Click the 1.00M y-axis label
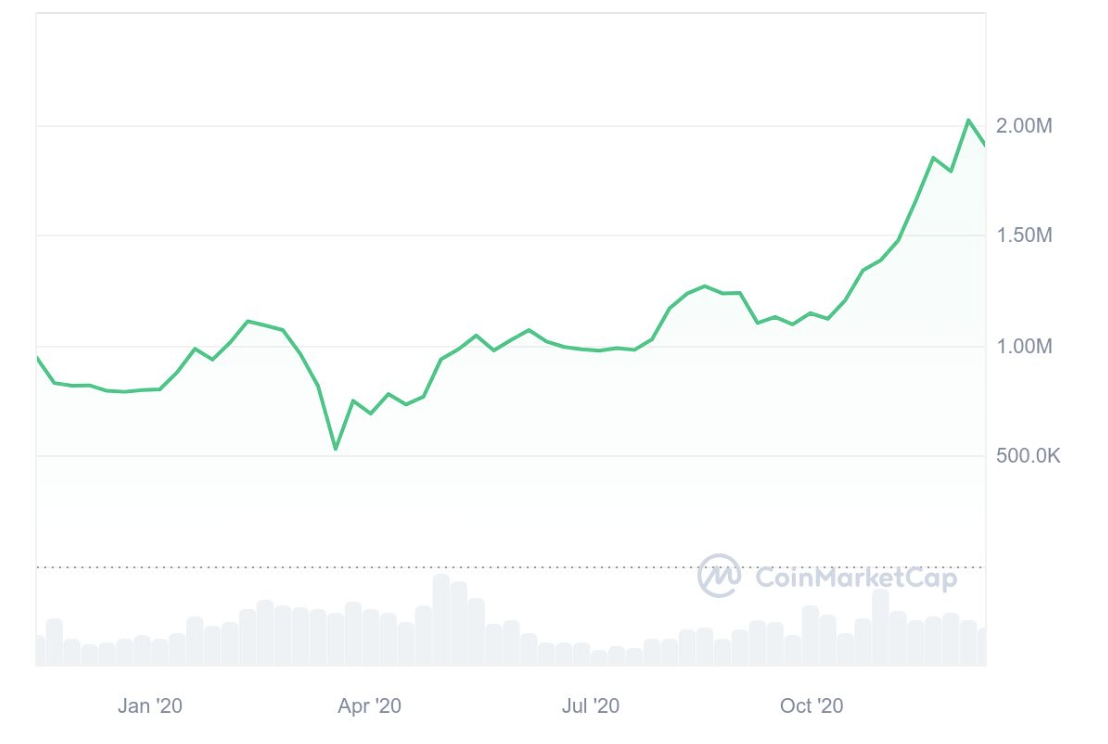1108x744 pixels. coord(1024,346)
